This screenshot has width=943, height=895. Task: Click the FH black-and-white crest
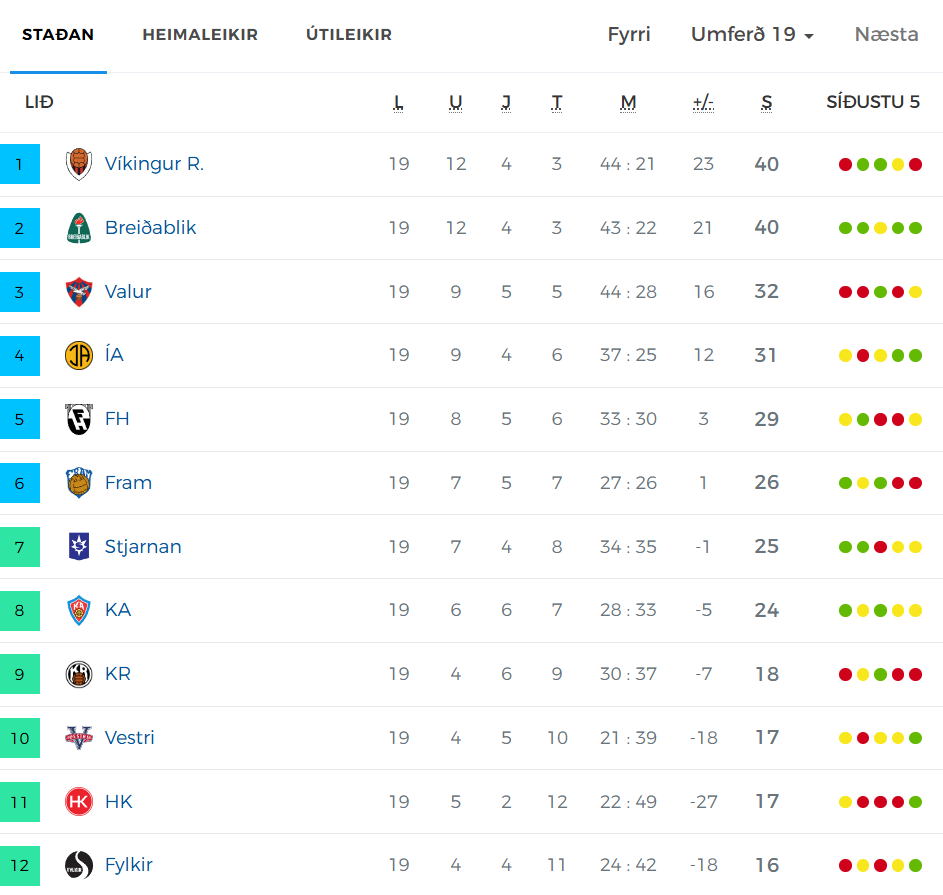pos(79,419)
